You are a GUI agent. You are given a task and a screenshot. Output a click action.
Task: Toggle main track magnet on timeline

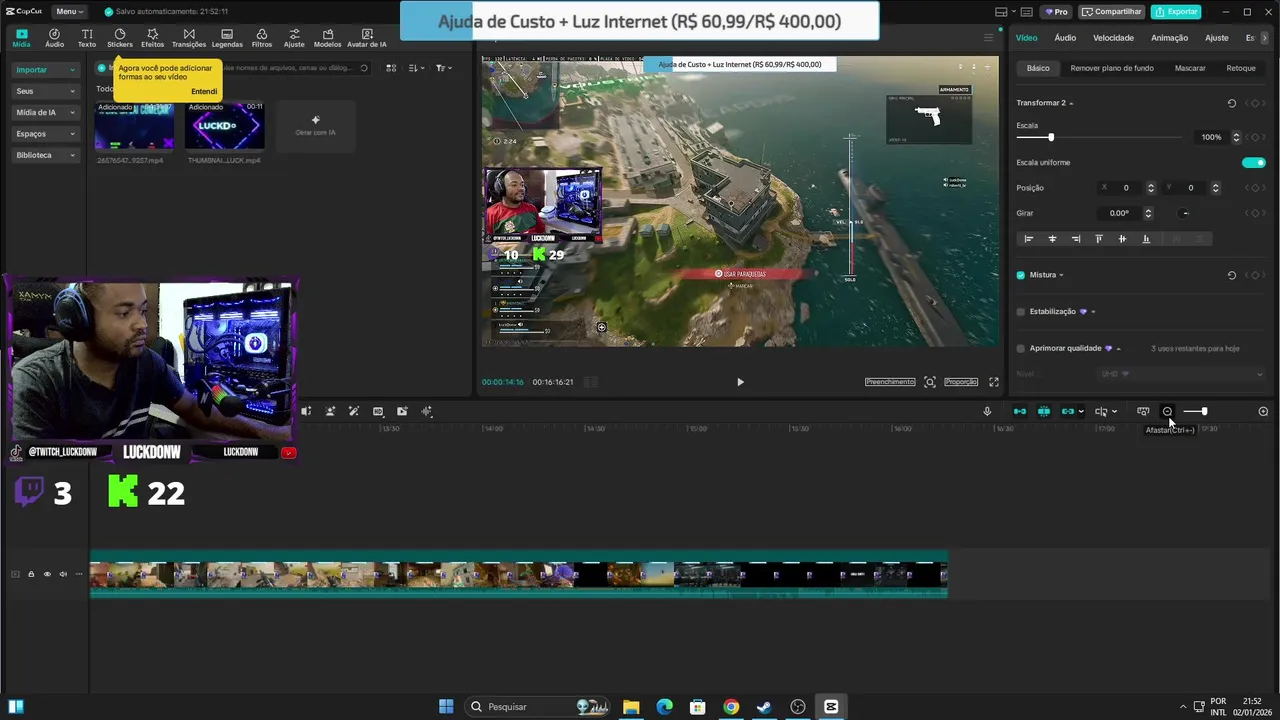(x=1020, y=411)
